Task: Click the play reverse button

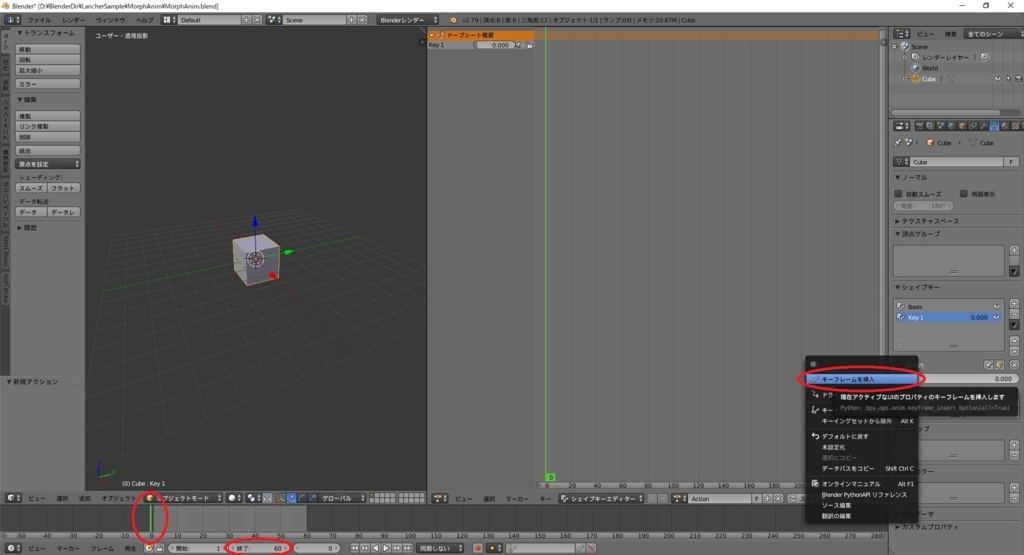Action: pyautogui.click(x=376, y=548)
